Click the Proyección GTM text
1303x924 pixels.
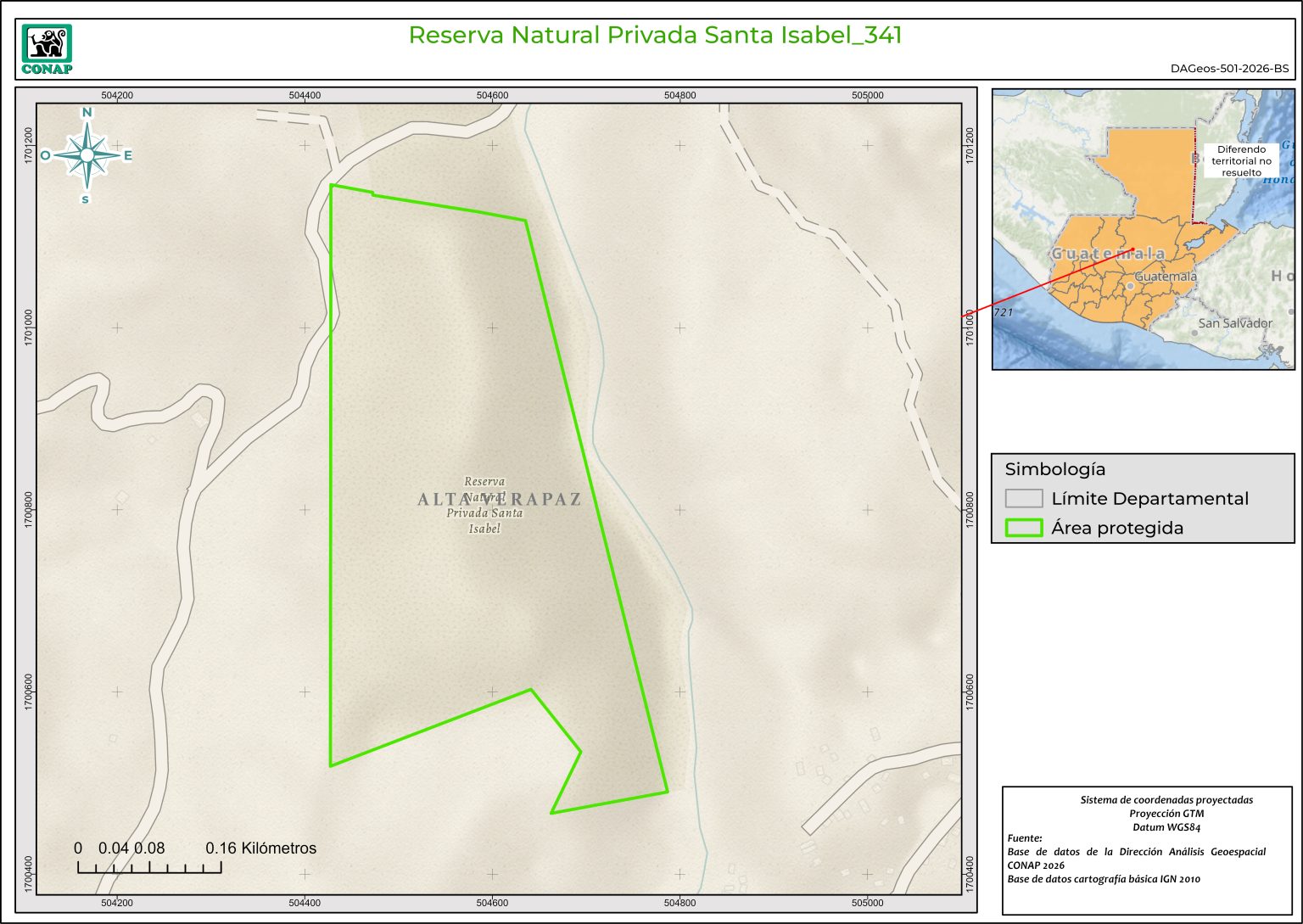pyautogui.click(x=1166, y=814)
